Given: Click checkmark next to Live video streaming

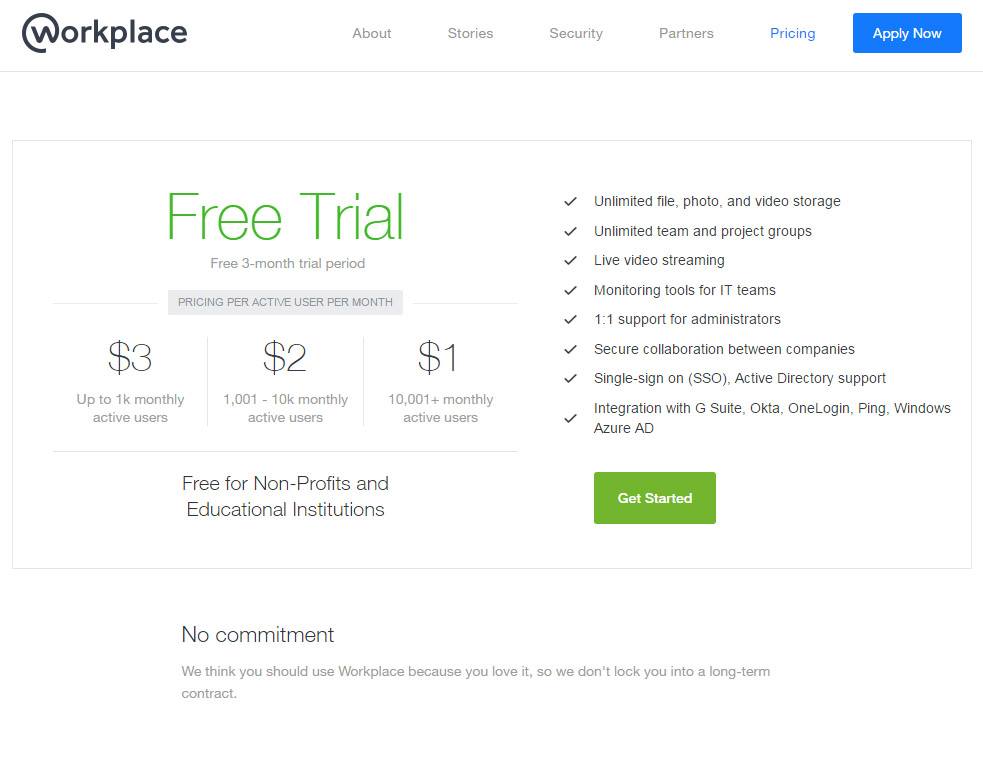Looking at the screenshot, I should click(570, 261).
